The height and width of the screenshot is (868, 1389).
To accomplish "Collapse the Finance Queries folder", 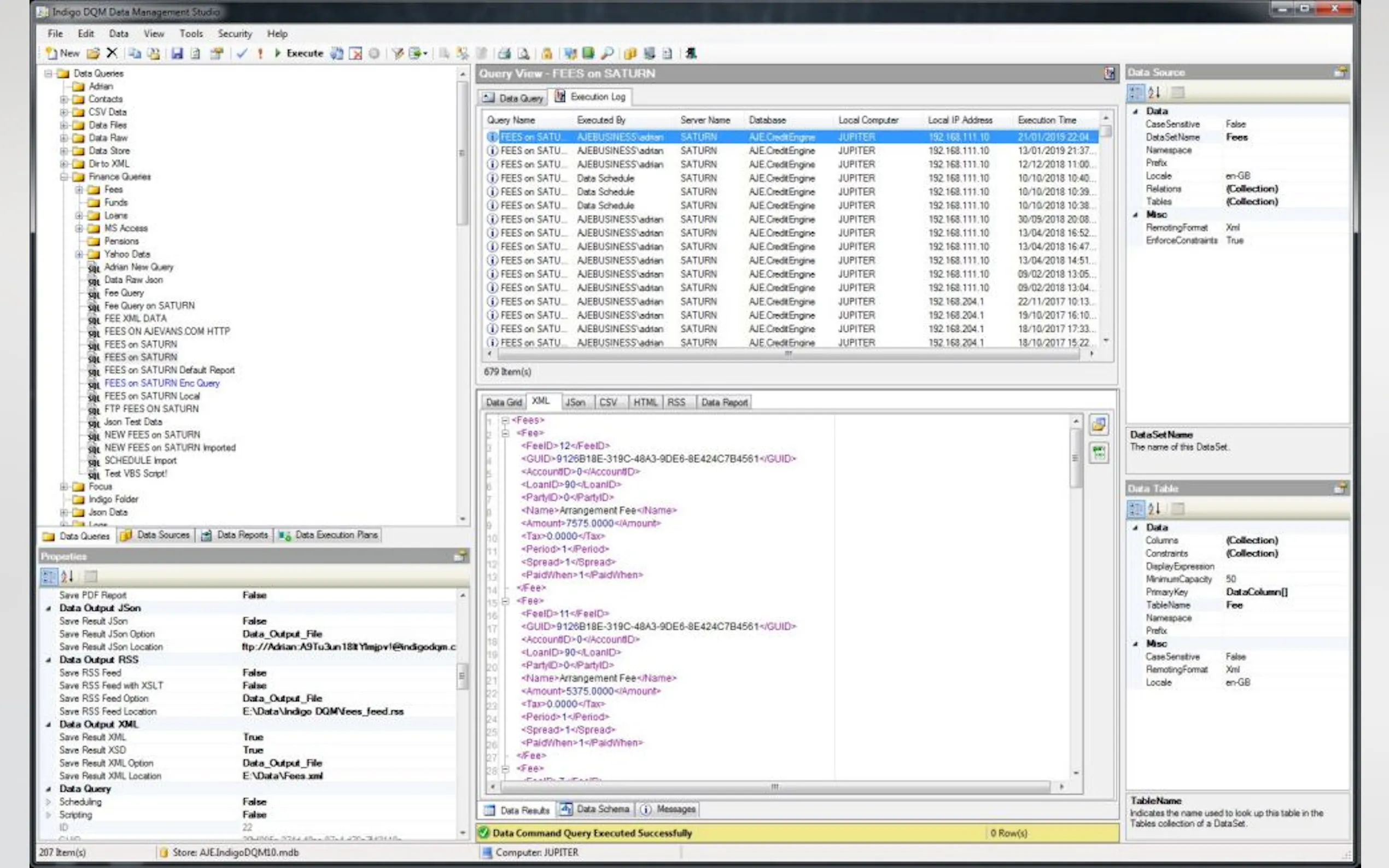I will coord(65,177).
